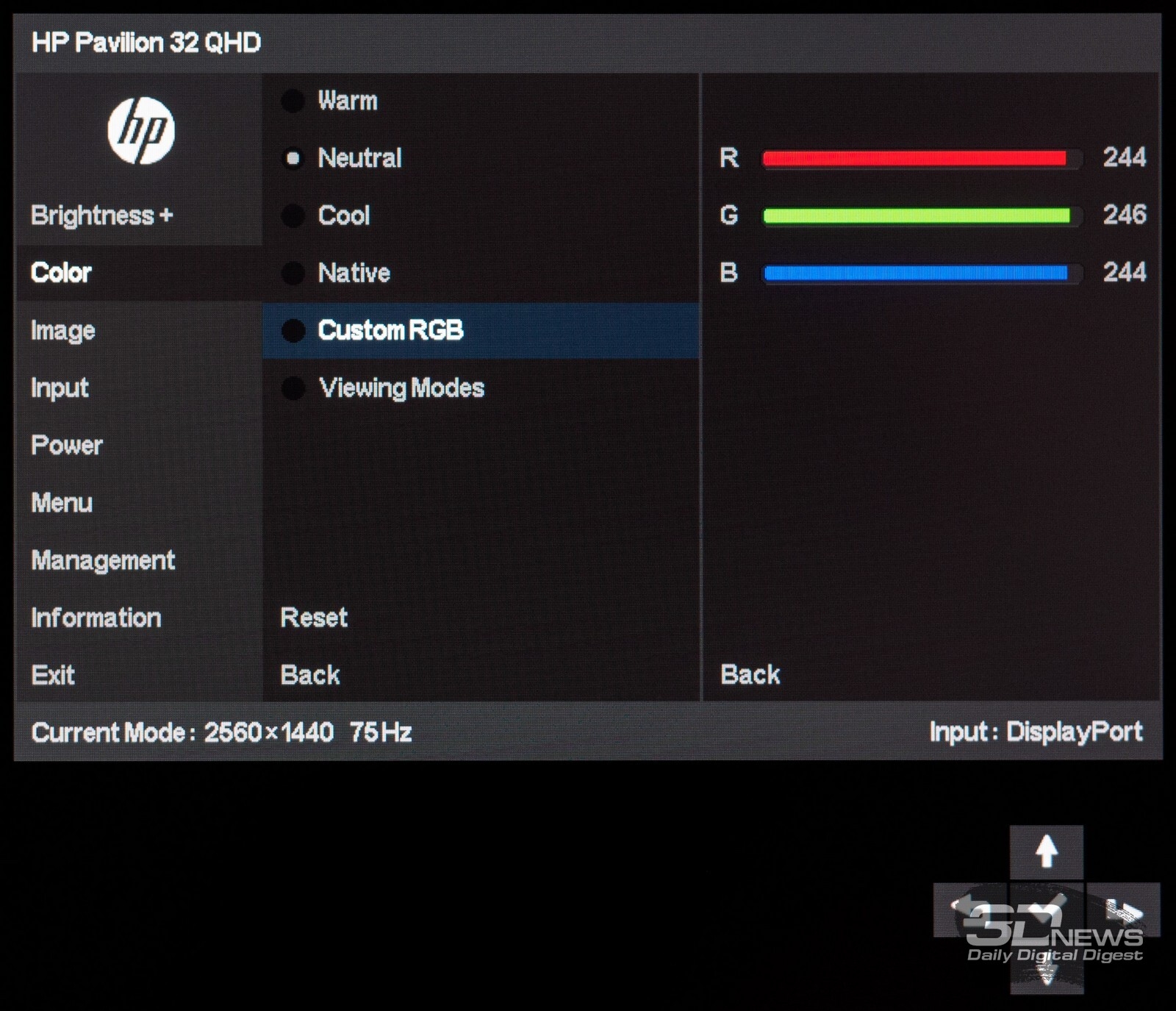Viewport: 1176px width, 1011px height.
Task: Adjust the red R slider
Action: click(x=922, y=158)
